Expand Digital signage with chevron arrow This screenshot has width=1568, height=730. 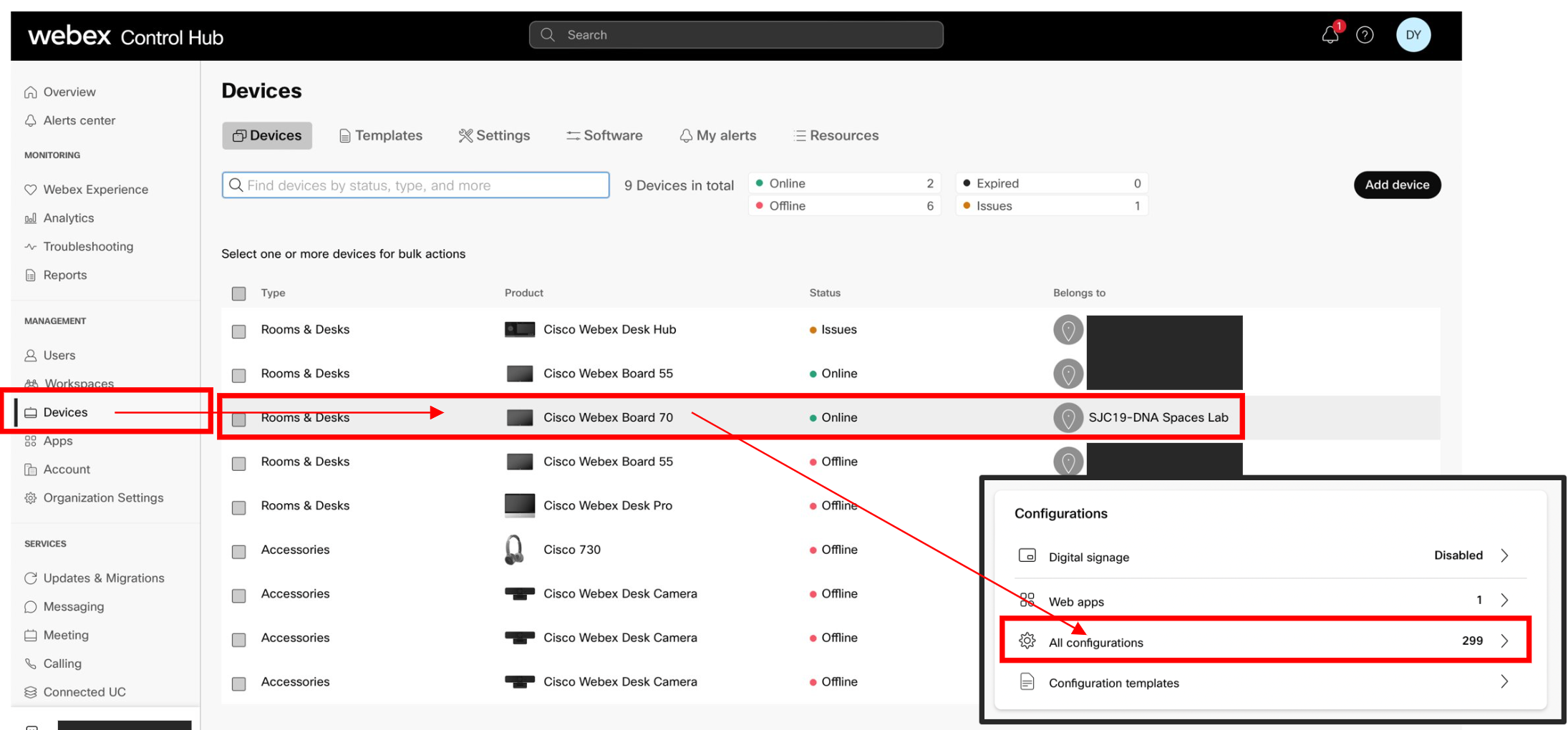pos(1504,556)
